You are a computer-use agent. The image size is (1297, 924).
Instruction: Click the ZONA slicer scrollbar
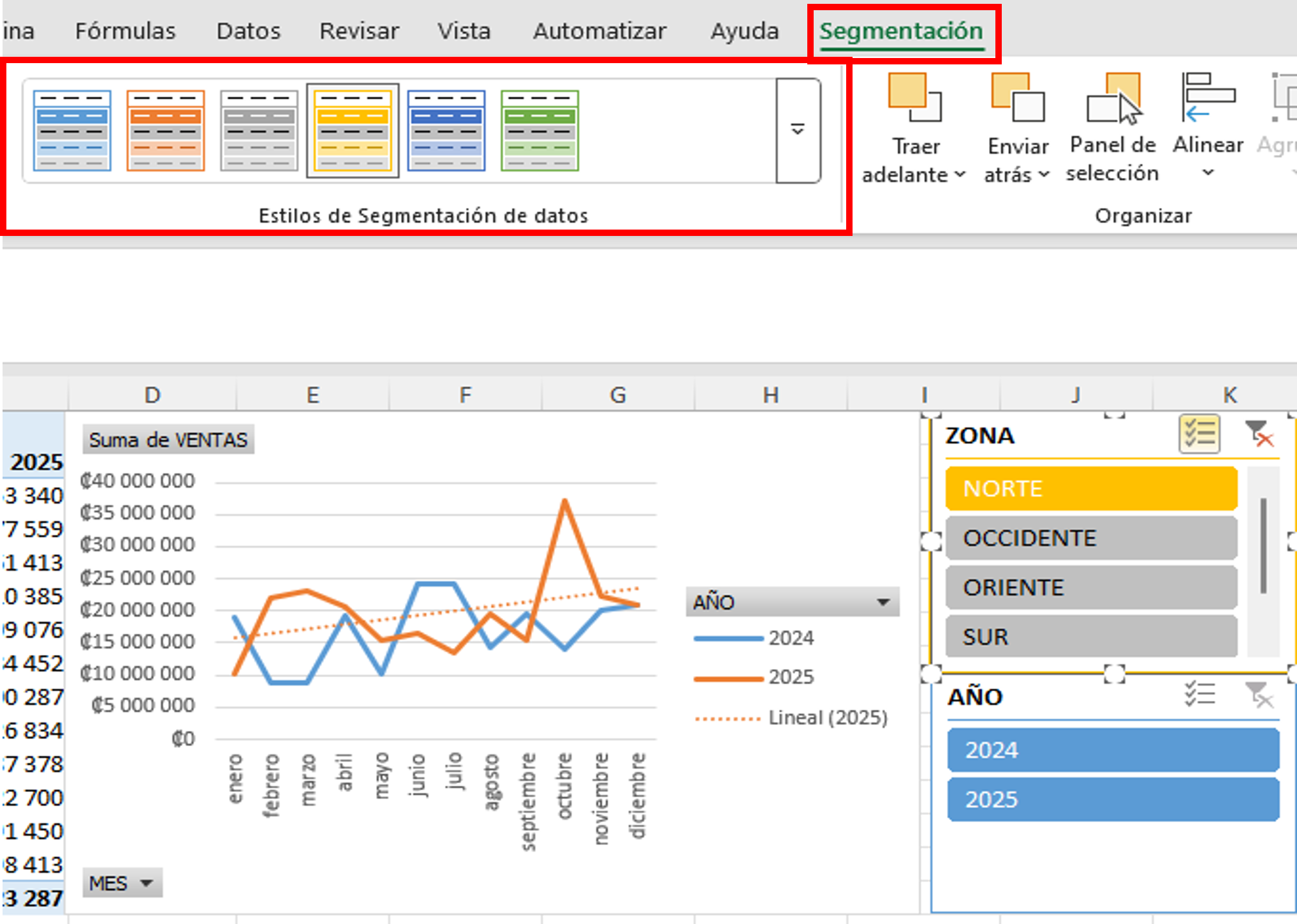1263,546
